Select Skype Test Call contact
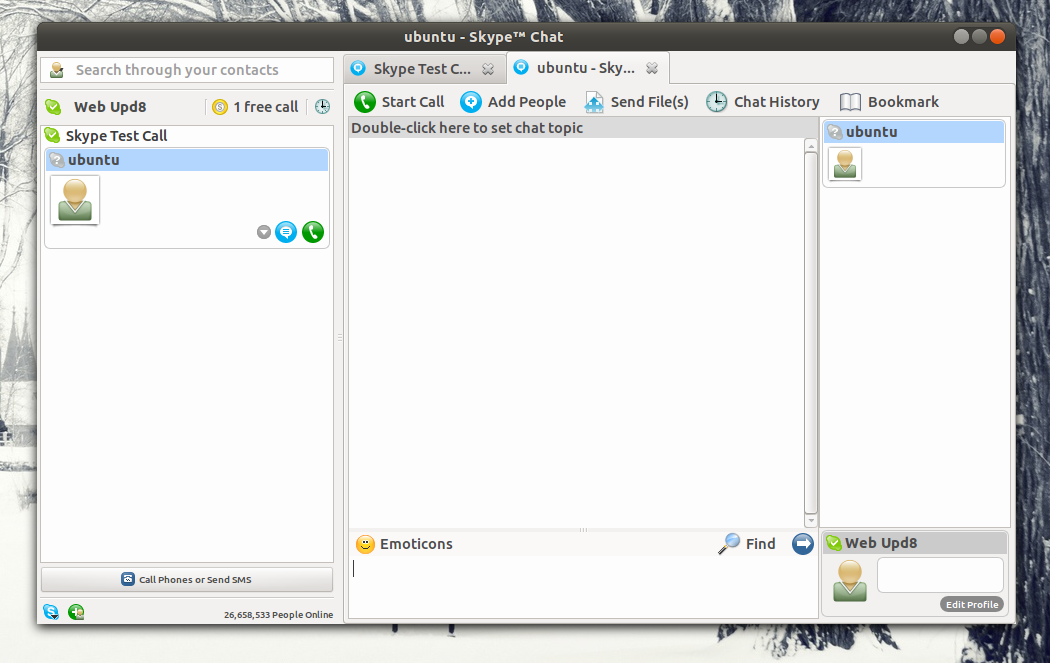This screenshot has height=663, width=1050. [187, 136]
